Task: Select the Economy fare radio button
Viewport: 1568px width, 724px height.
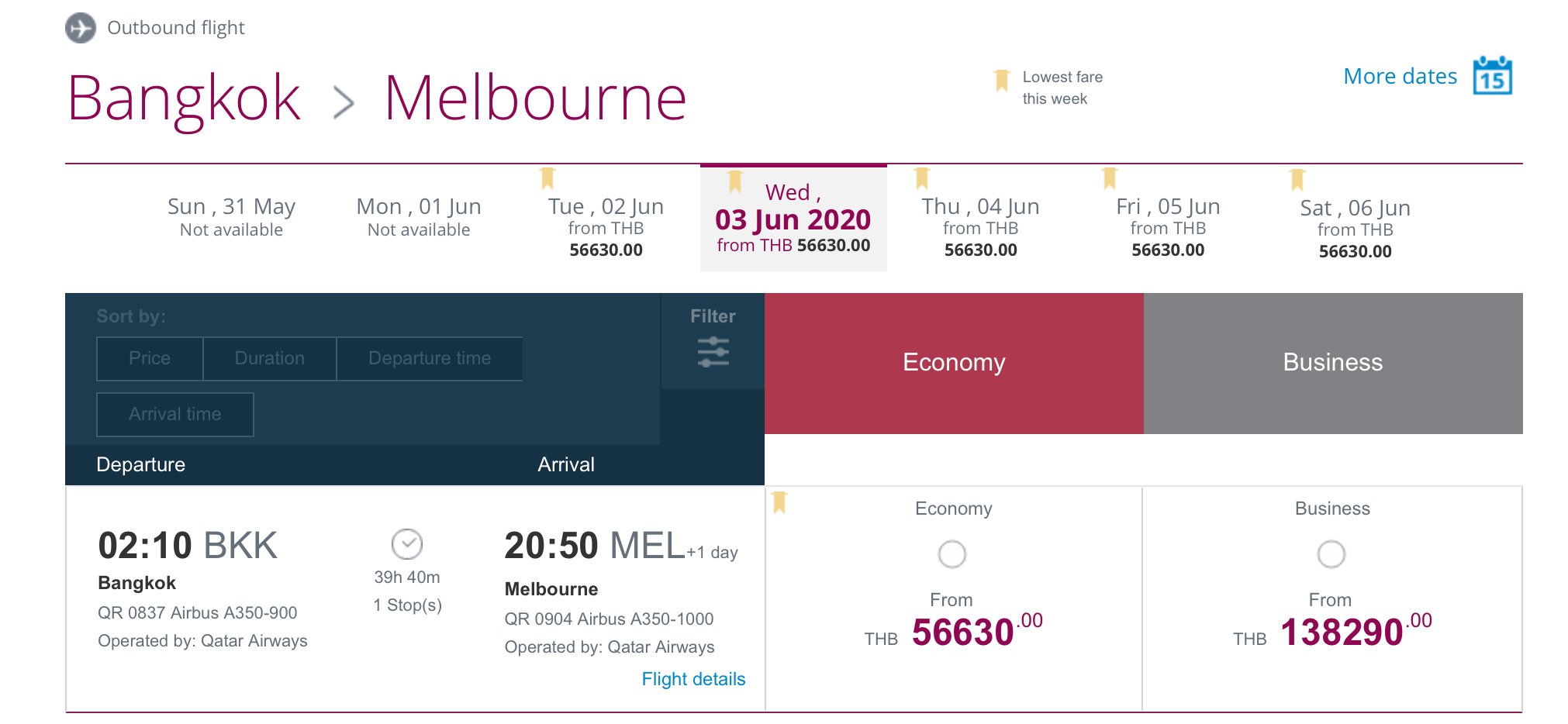Action: point(952,554)
